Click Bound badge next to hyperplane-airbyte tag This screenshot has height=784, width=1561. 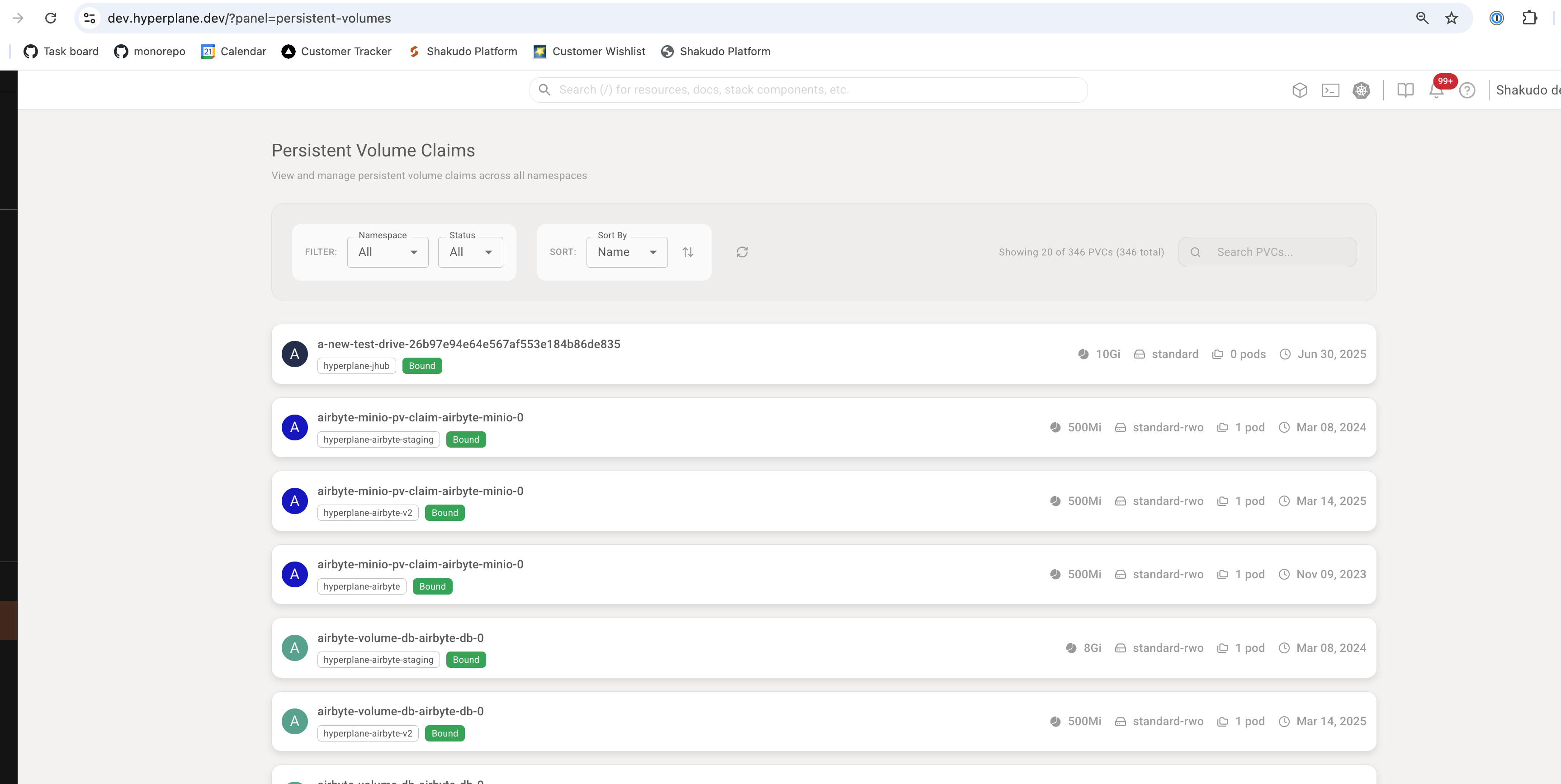[433, 586]
